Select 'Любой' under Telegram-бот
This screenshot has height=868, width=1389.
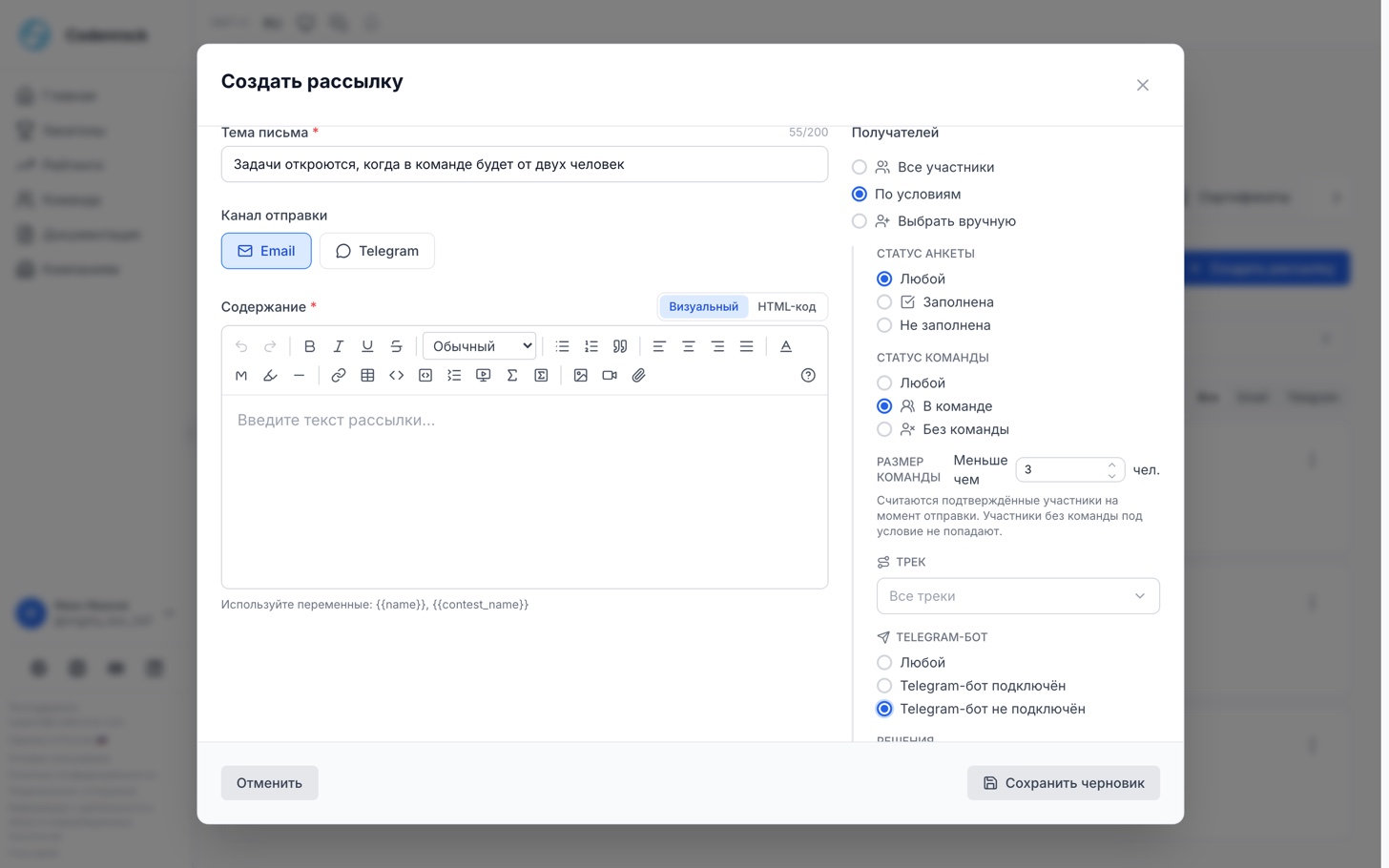point(911,663)
